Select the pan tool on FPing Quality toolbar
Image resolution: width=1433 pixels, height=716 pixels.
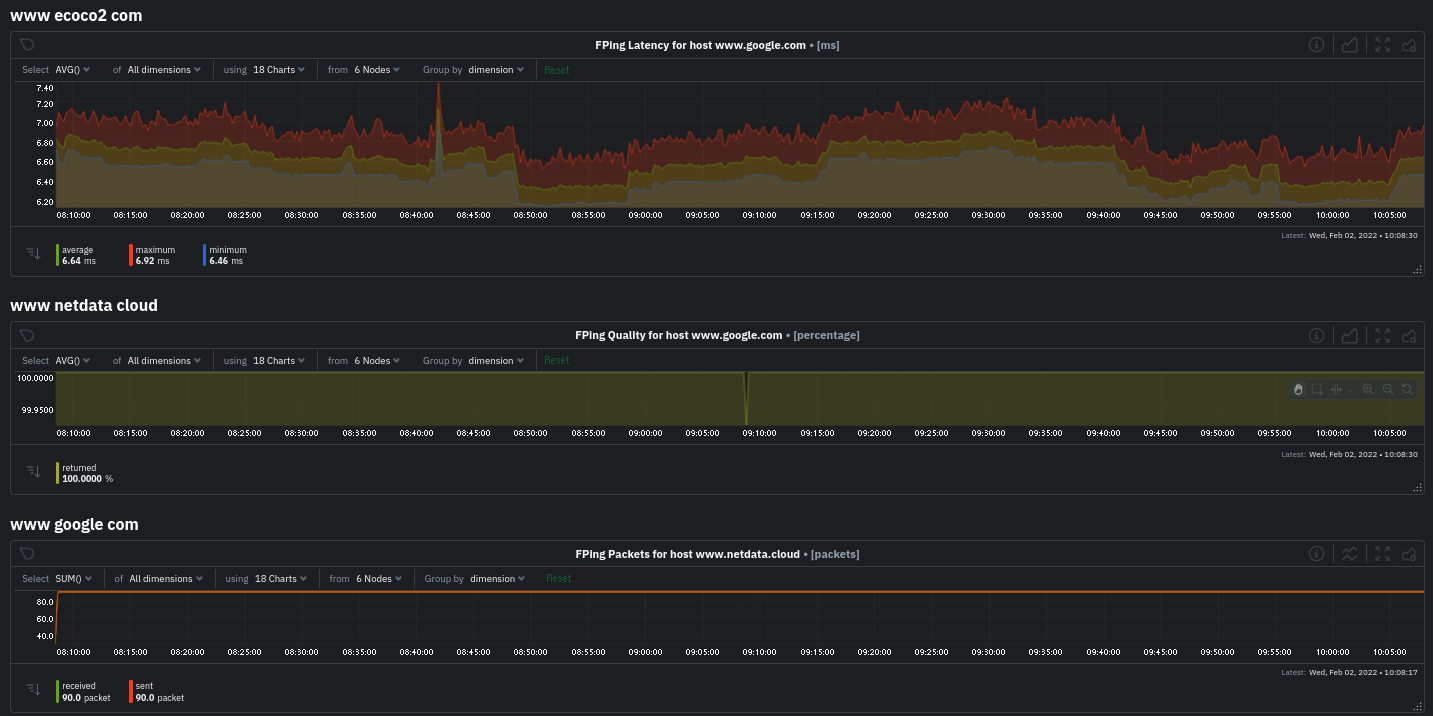1298,389
